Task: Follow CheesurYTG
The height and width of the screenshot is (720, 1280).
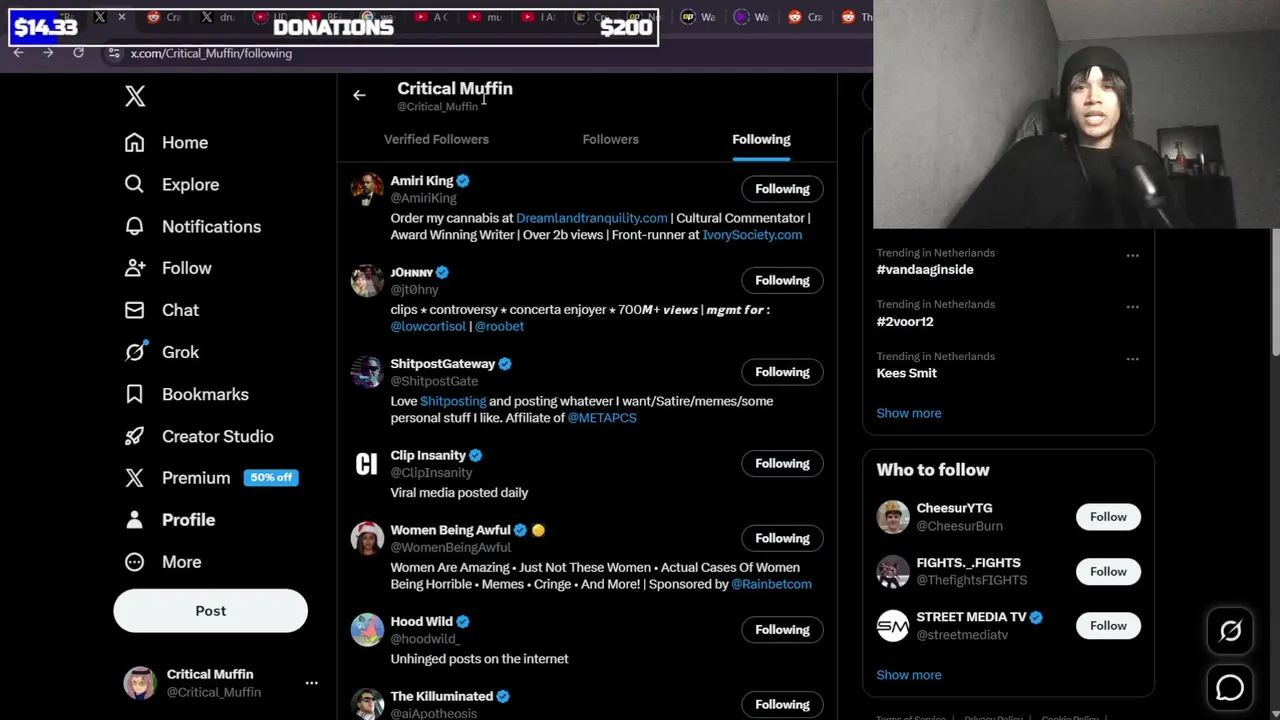Action: (1108, 517)
